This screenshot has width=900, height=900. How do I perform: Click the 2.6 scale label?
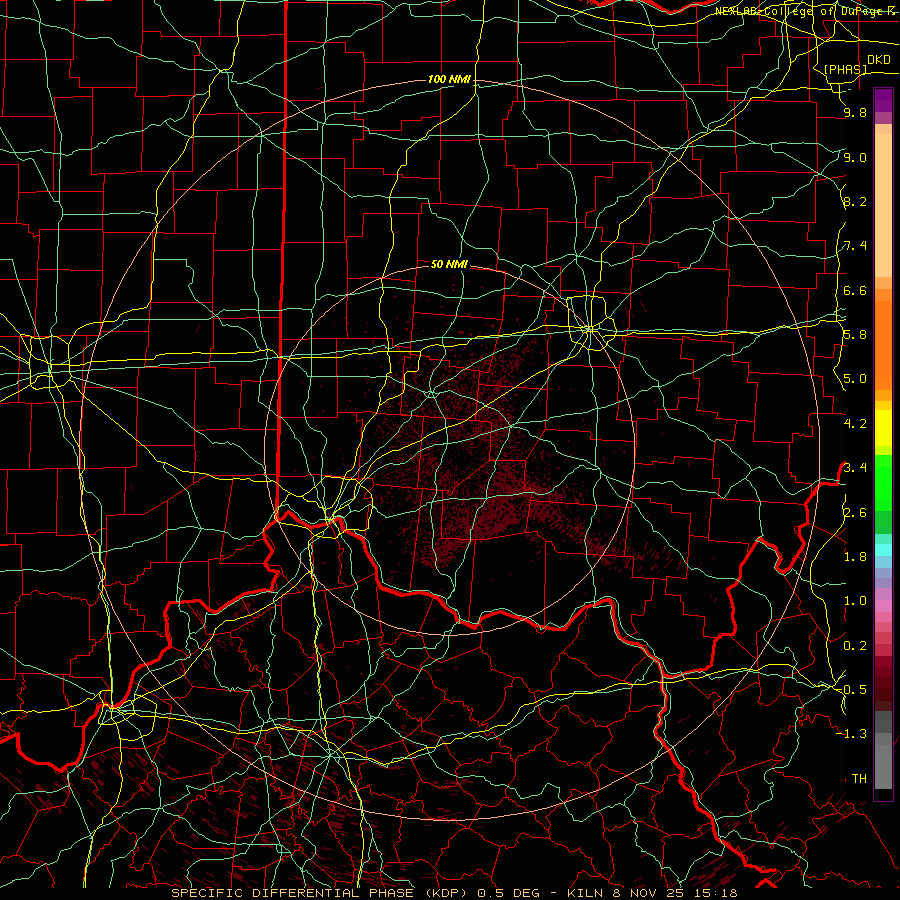coord(855,512)
